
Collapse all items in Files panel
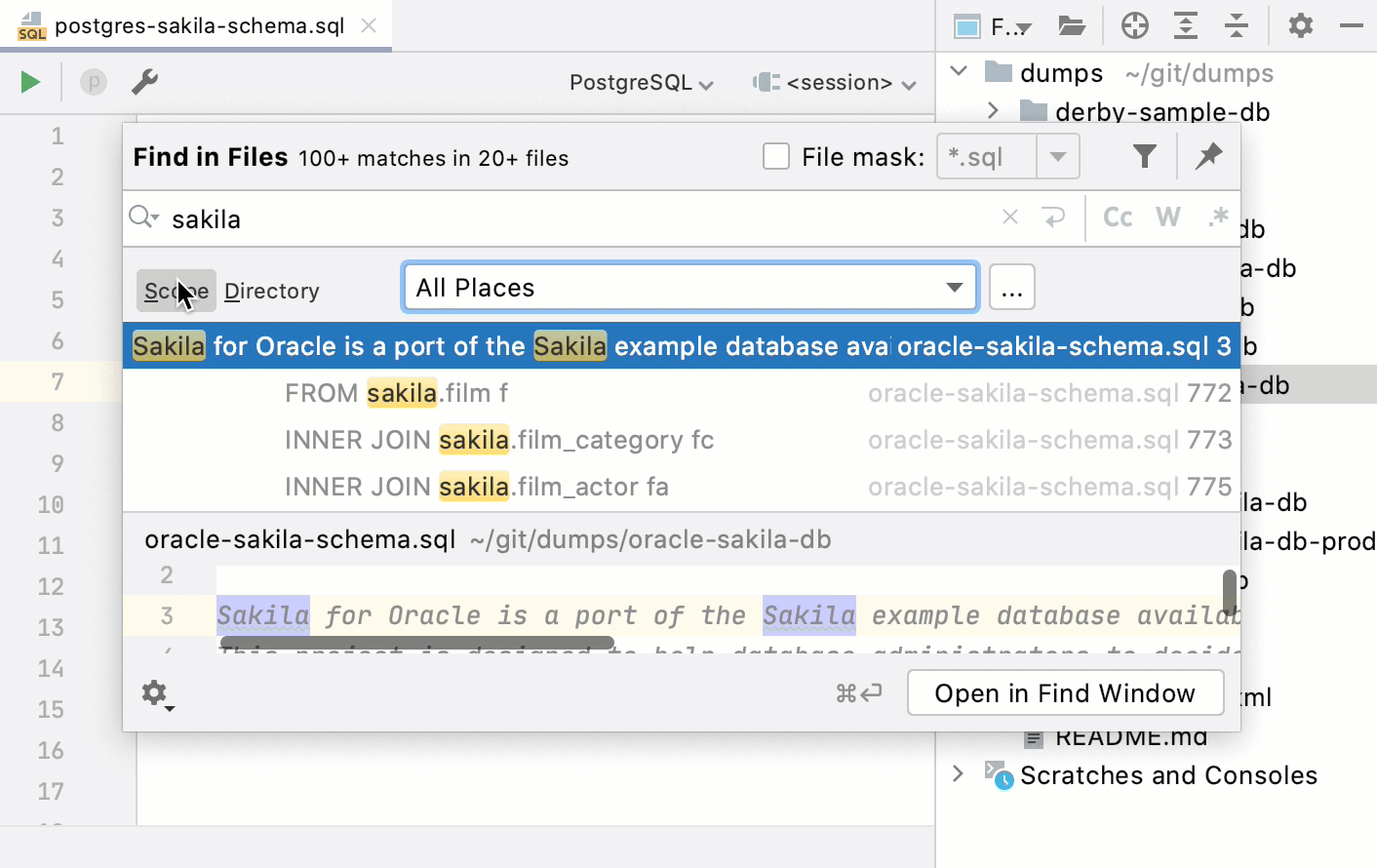[1237, 26]
